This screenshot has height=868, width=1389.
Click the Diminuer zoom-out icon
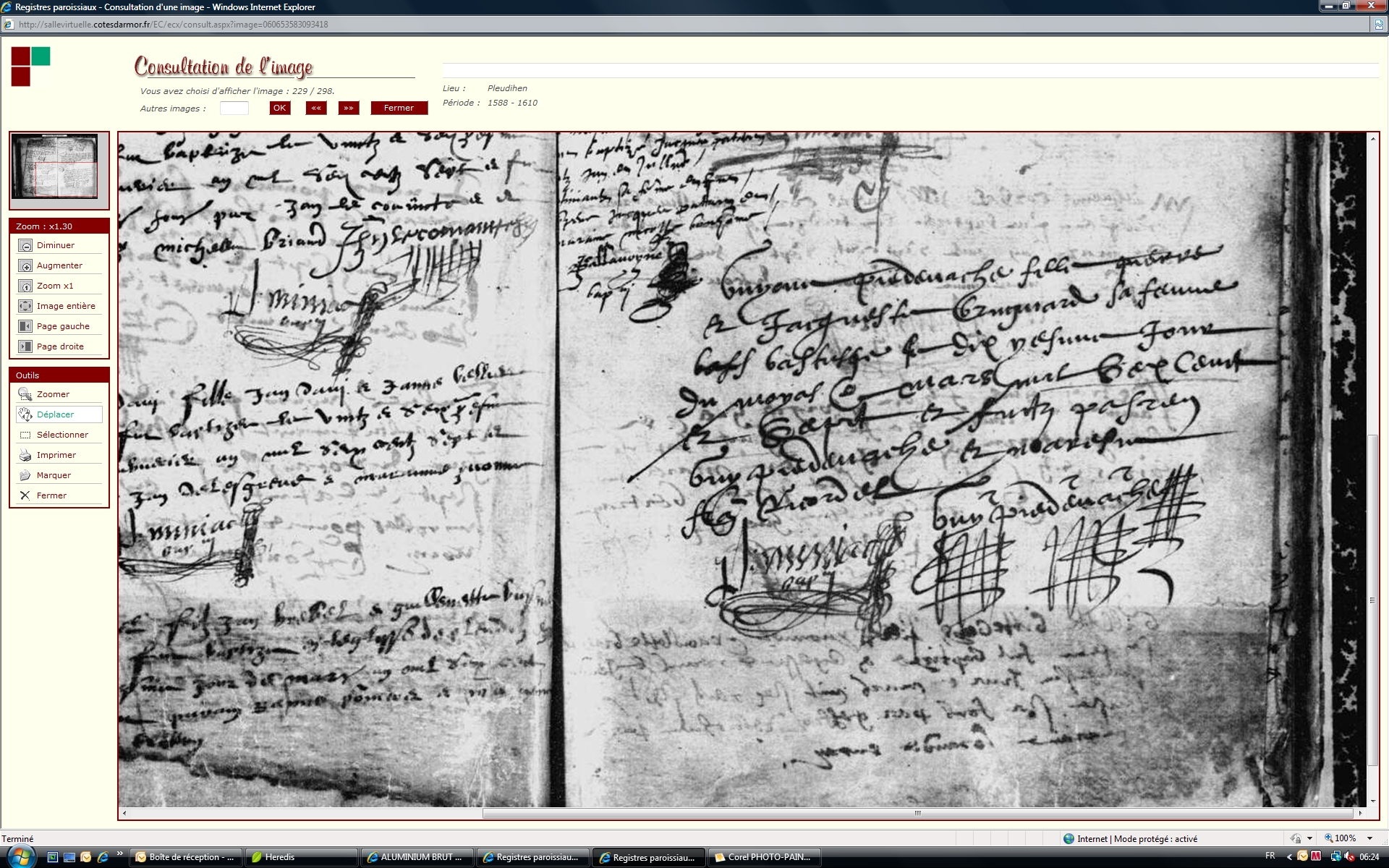click(25, 246)
